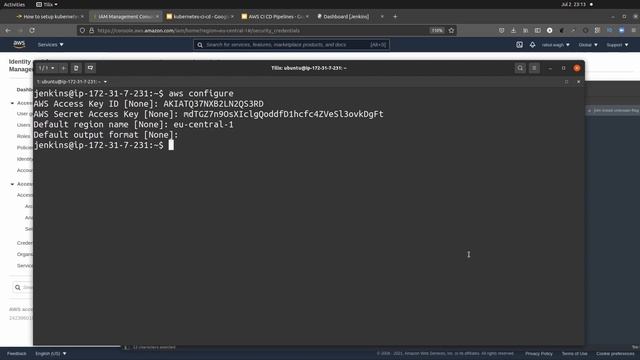Open the Global region dropdown
The height and width of the screenshot is (360, 640).
pos(588,44)
